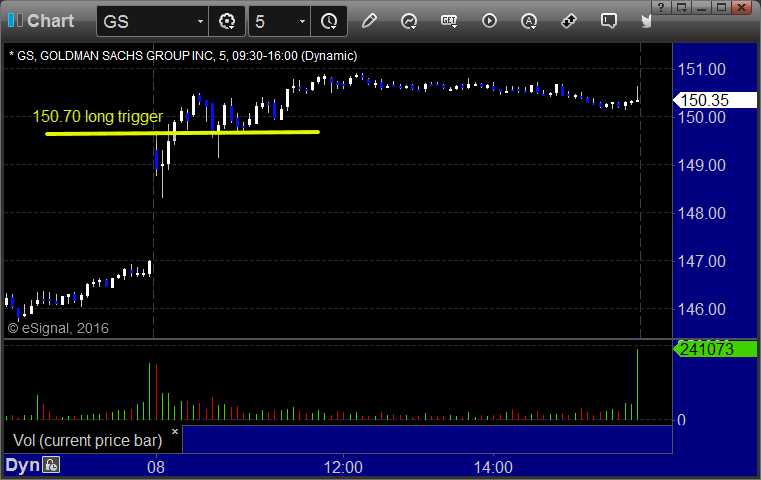Open the chart settings gear icon
Viewport: 761px width, 480px height.
(x=227, y=21)
